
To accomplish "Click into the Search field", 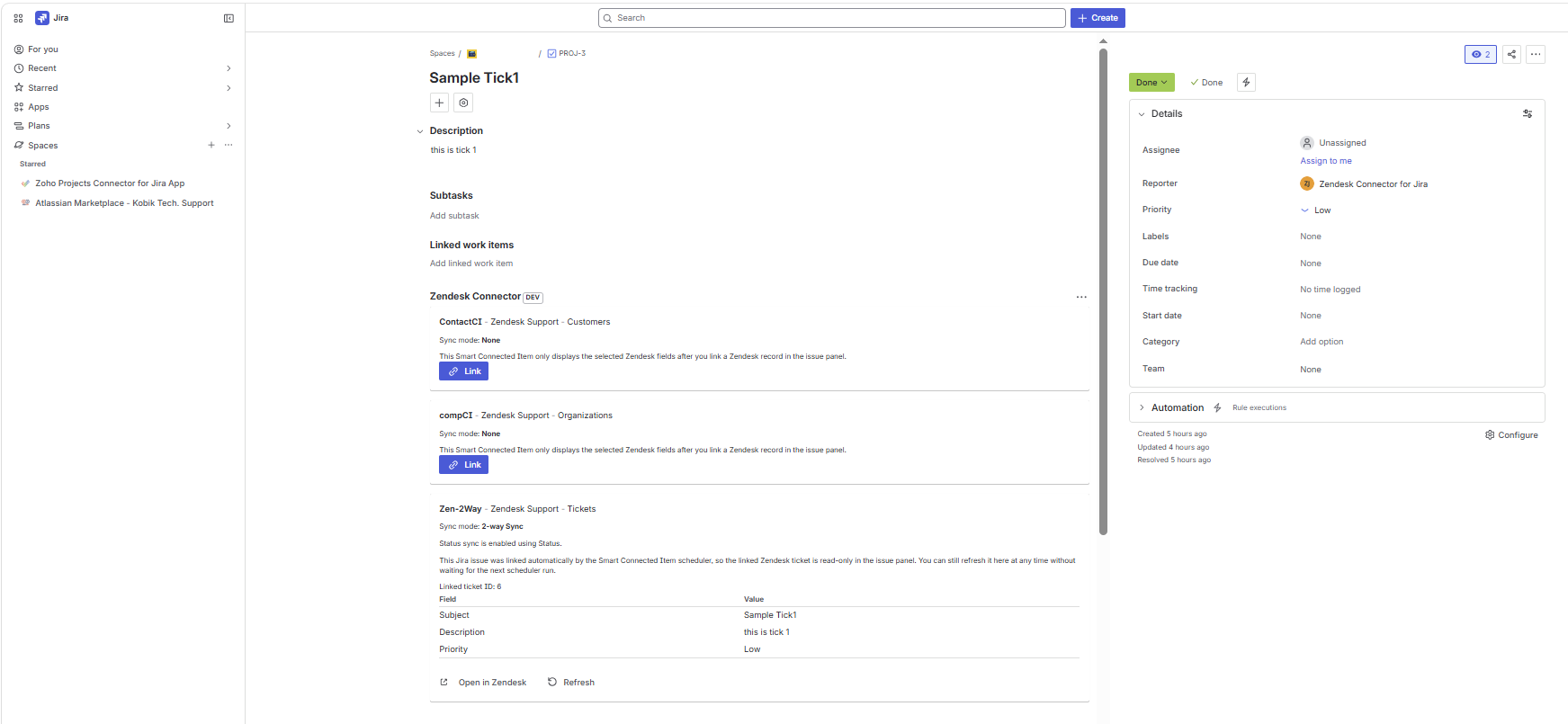I will point(832,18).
